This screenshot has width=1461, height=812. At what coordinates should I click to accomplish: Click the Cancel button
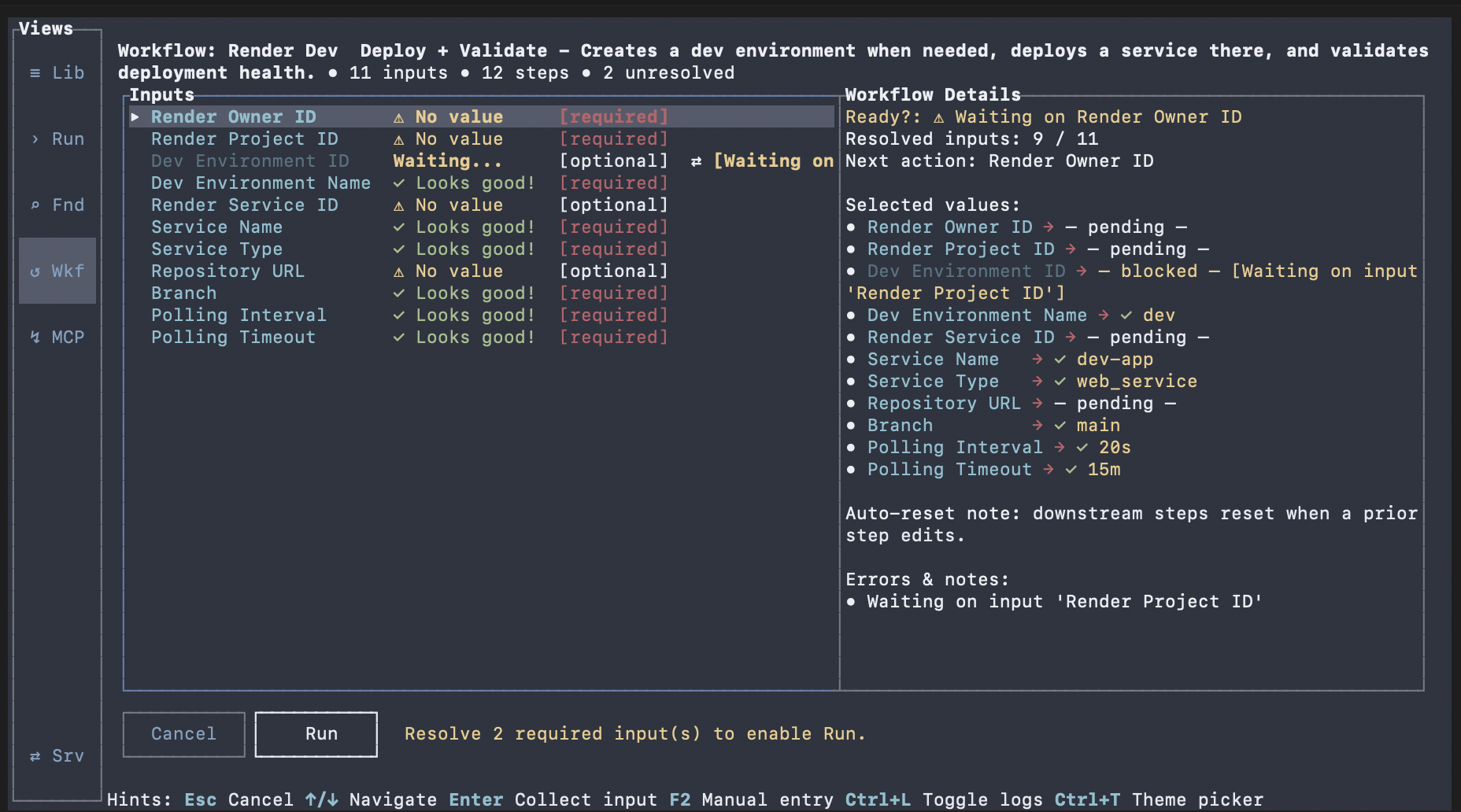coord(183,734)
